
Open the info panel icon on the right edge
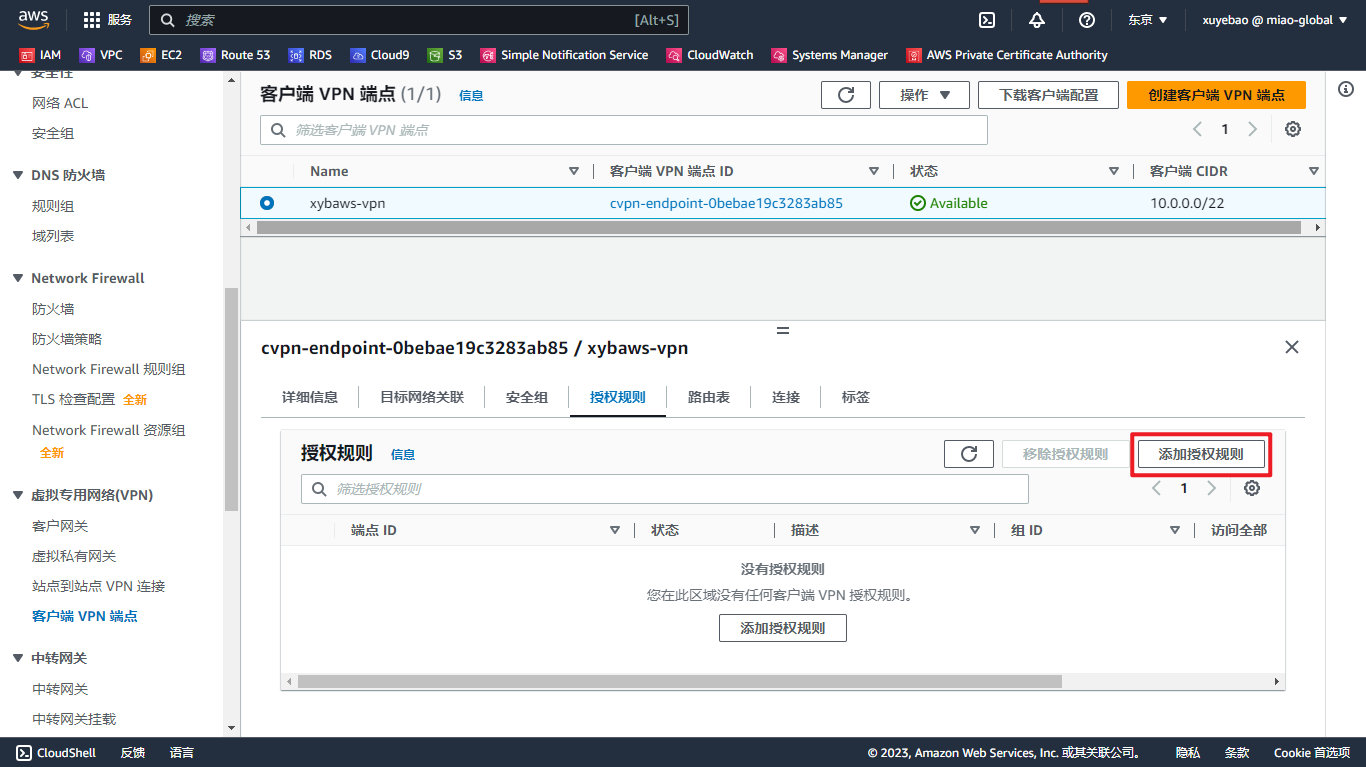(x=1346, y=90)
